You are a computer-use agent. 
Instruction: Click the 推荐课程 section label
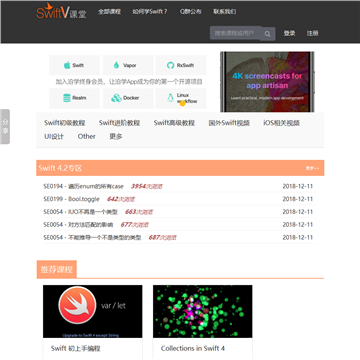click(57, 269)
